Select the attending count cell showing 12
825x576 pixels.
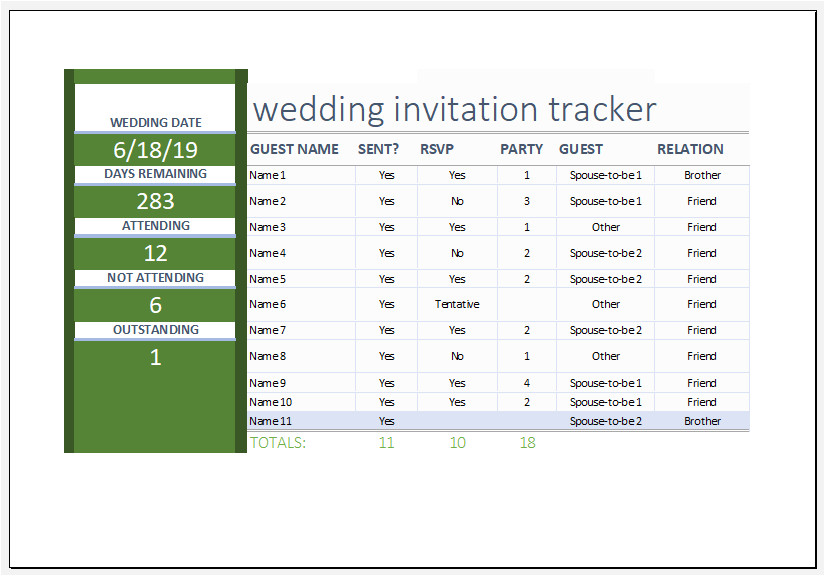[x=155, y=254]
